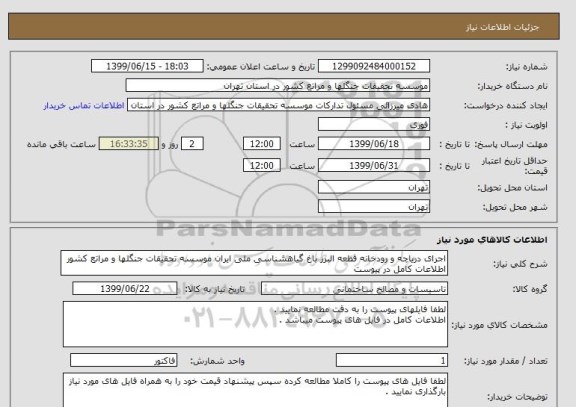This screenshot has height=407, width=576.
Task: Select the تعداد / مقدار مورد نیاز label
Action: 506,361
